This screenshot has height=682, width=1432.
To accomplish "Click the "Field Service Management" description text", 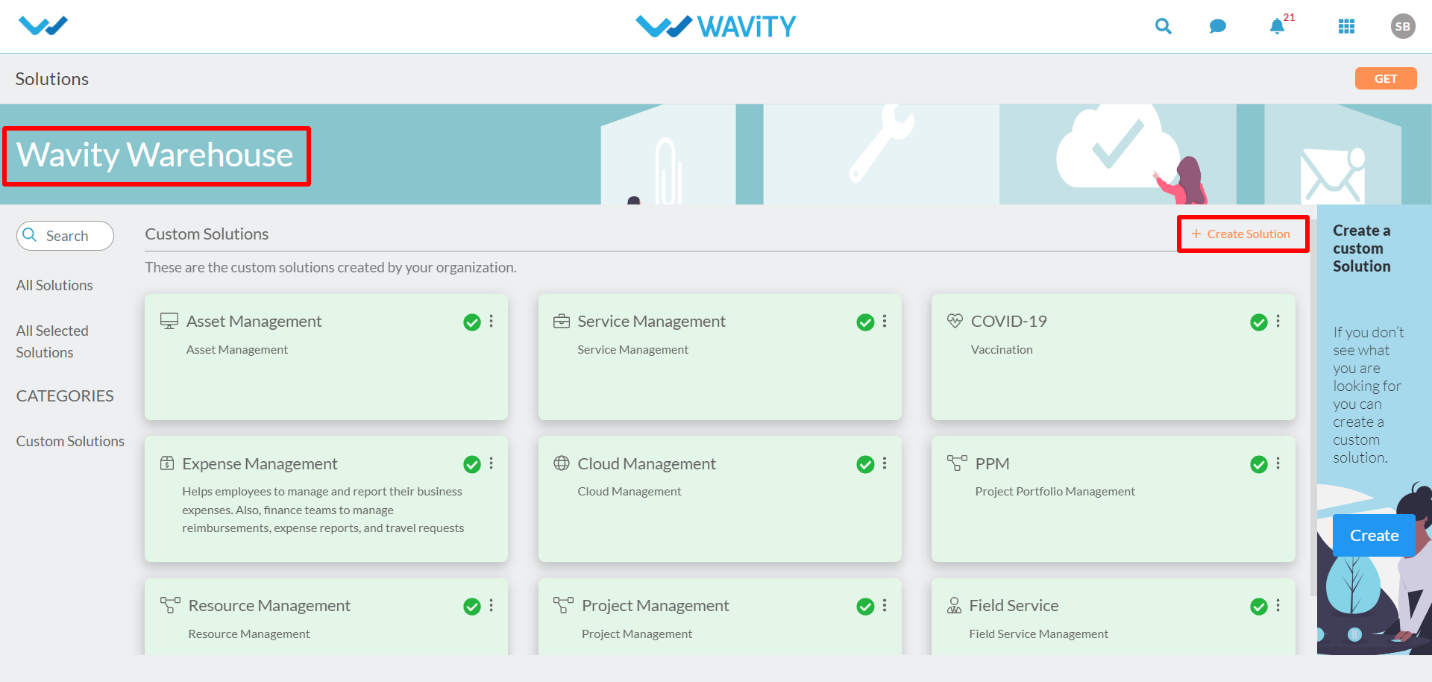I will click(x=1038, y=634).
